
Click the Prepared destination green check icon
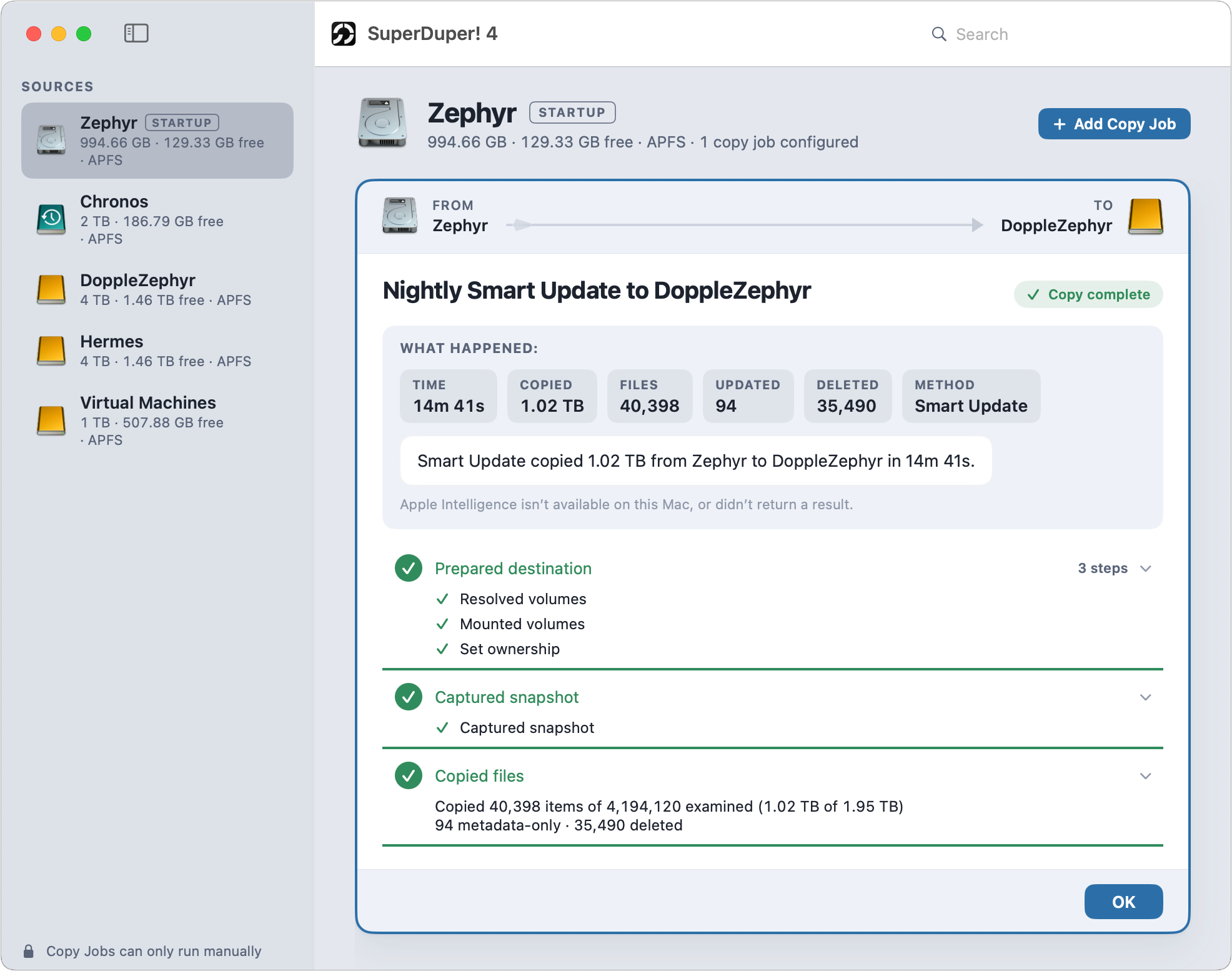tap(409, 568)
